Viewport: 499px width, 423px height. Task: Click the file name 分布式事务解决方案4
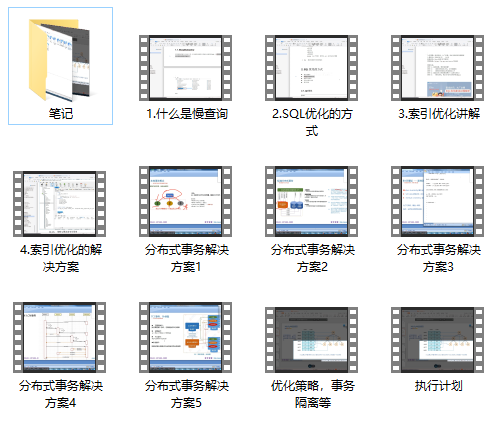(61, 394)
